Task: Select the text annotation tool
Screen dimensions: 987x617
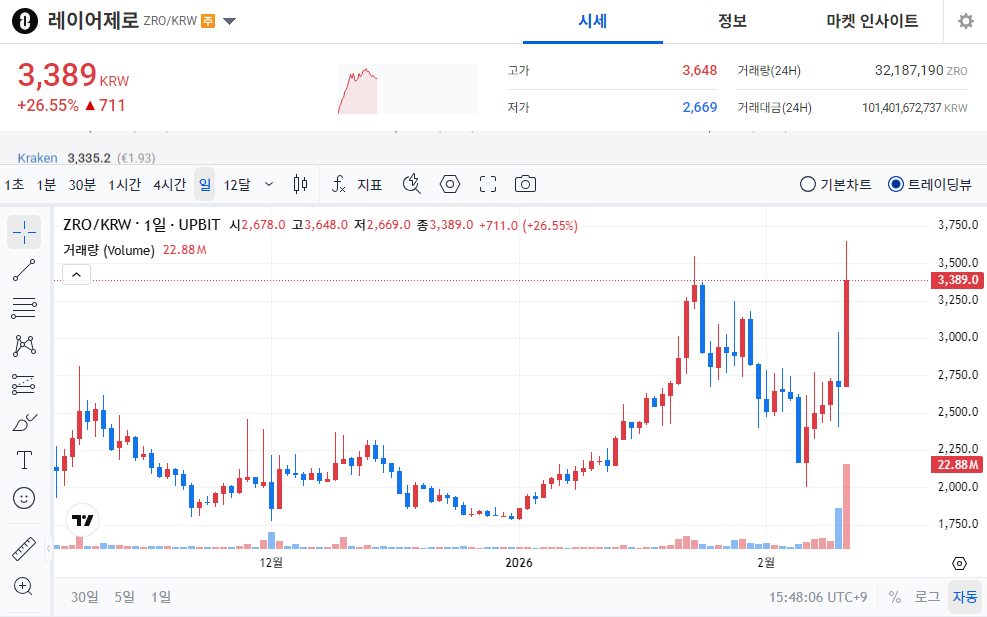Action: (x=24, y=460)
